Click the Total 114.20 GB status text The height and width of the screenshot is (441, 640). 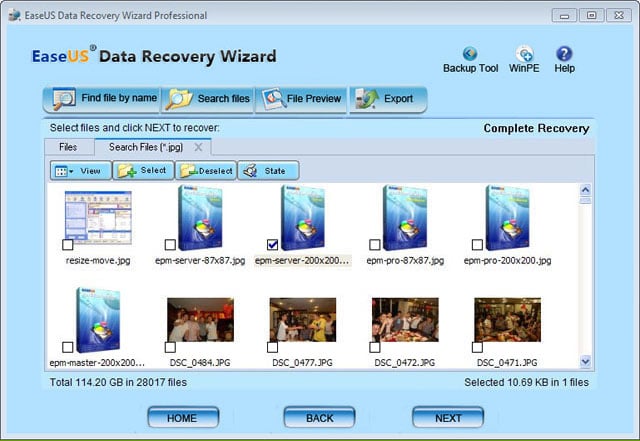[x=118, y=383]
